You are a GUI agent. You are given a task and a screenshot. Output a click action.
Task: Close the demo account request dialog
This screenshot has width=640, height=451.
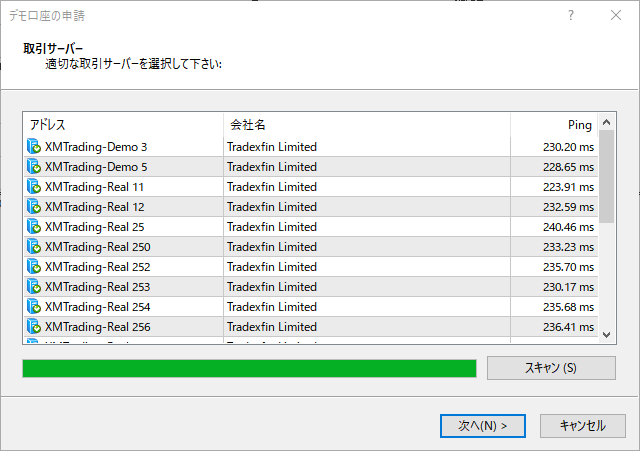click(616, 16)
